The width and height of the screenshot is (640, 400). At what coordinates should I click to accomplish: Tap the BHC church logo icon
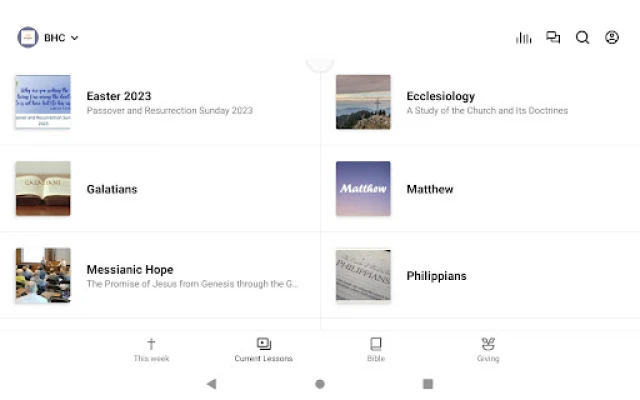click(x=28, y=38)
